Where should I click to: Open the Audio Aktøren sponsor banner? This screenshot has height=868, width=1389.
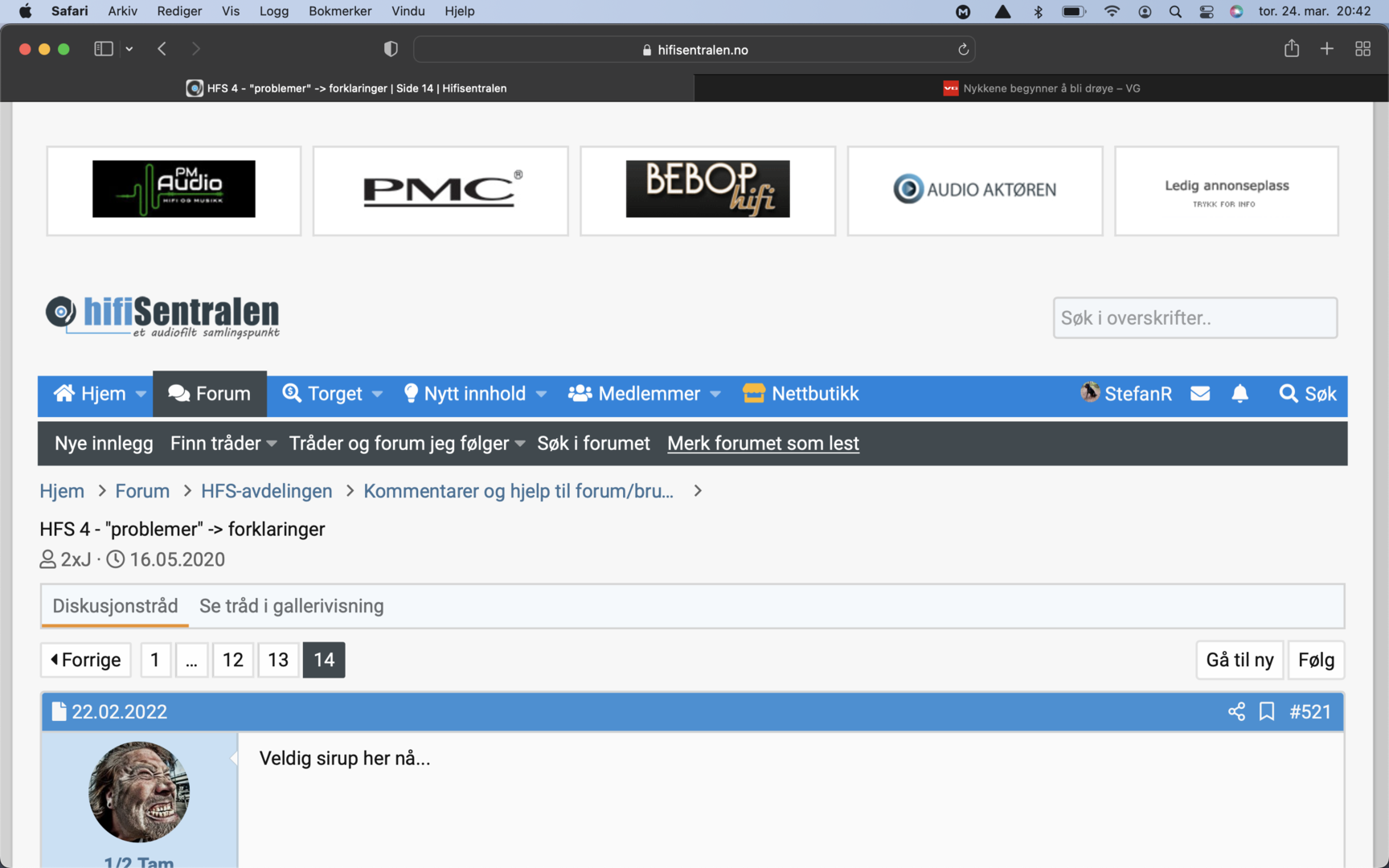(x=975, y=190)
